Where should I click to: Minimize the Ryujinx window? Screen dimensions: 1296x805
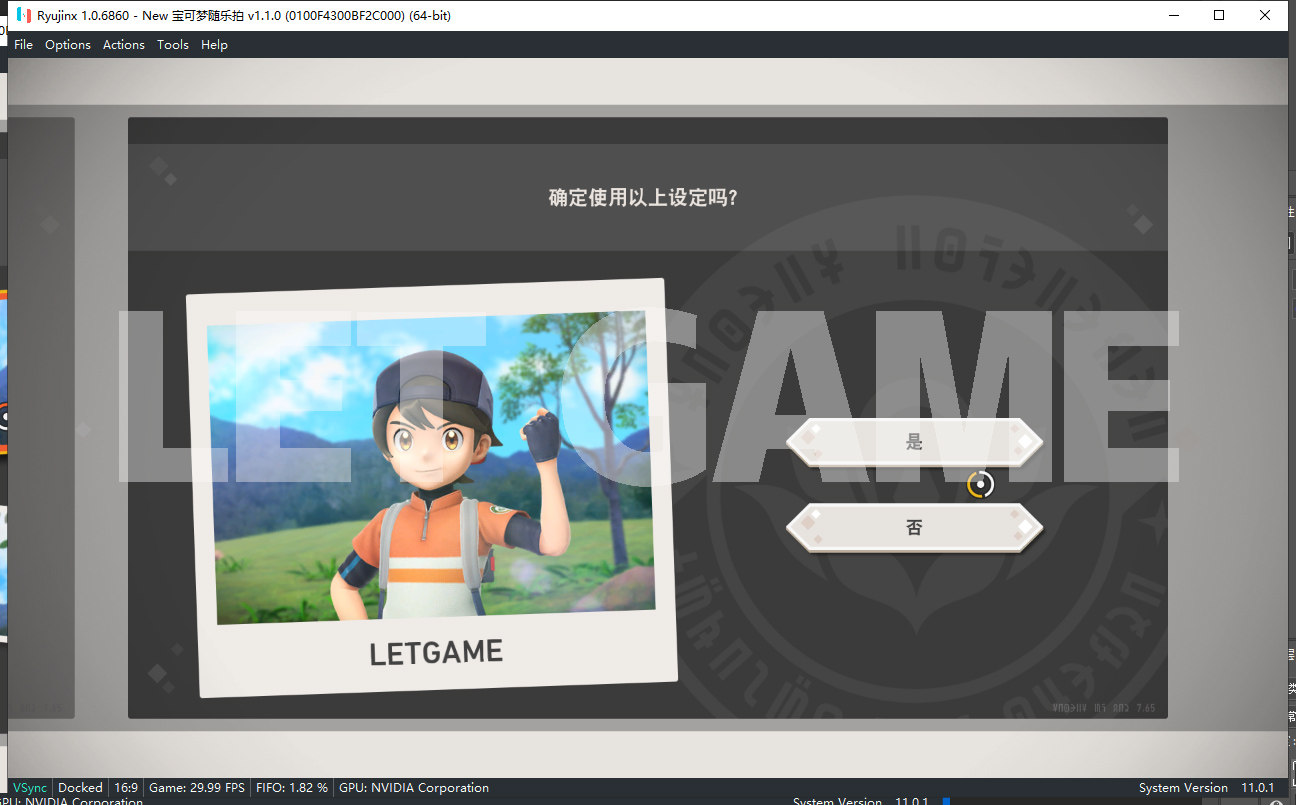pos(1173,15)
